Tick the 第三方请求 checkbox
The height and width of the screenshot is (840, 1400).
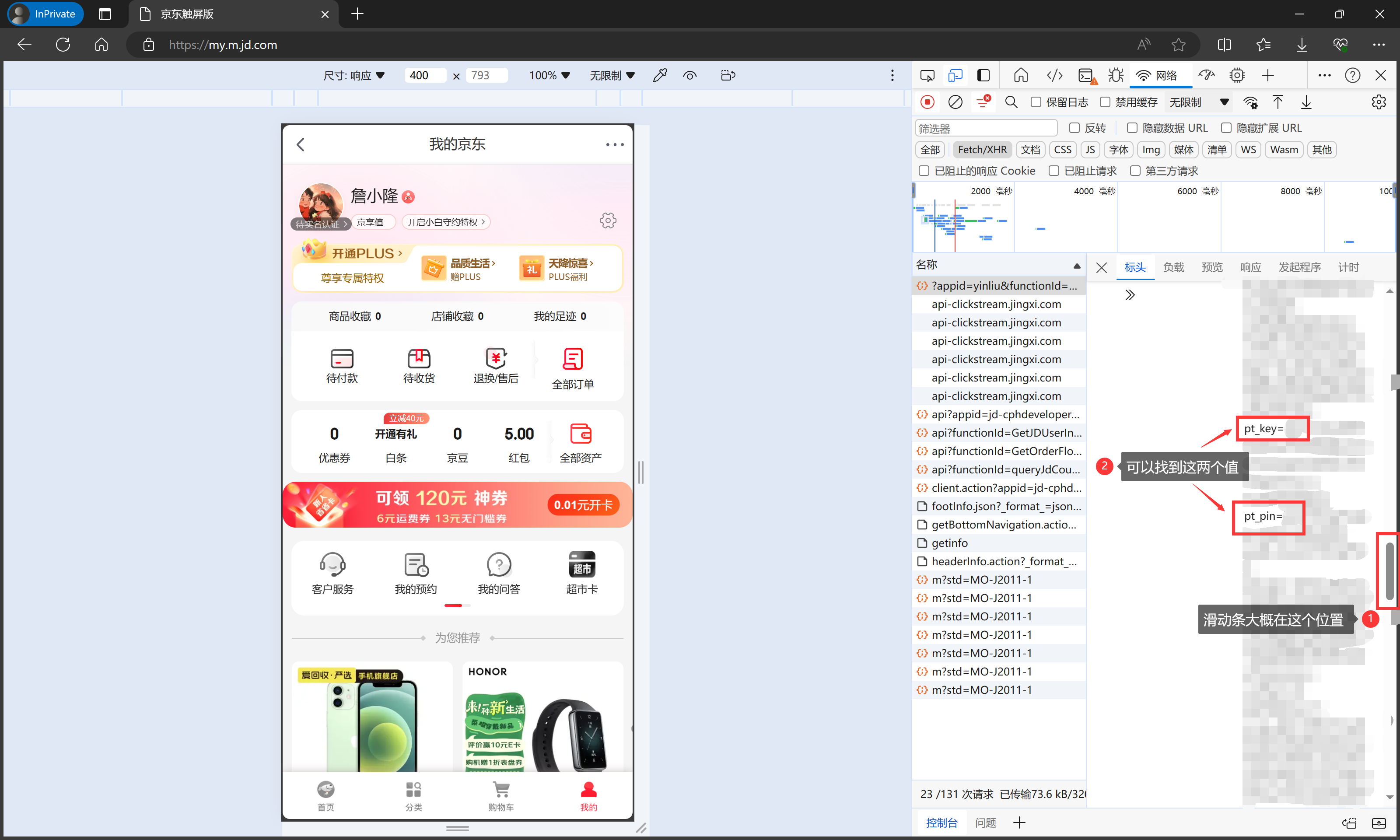tap(1134, 171)
